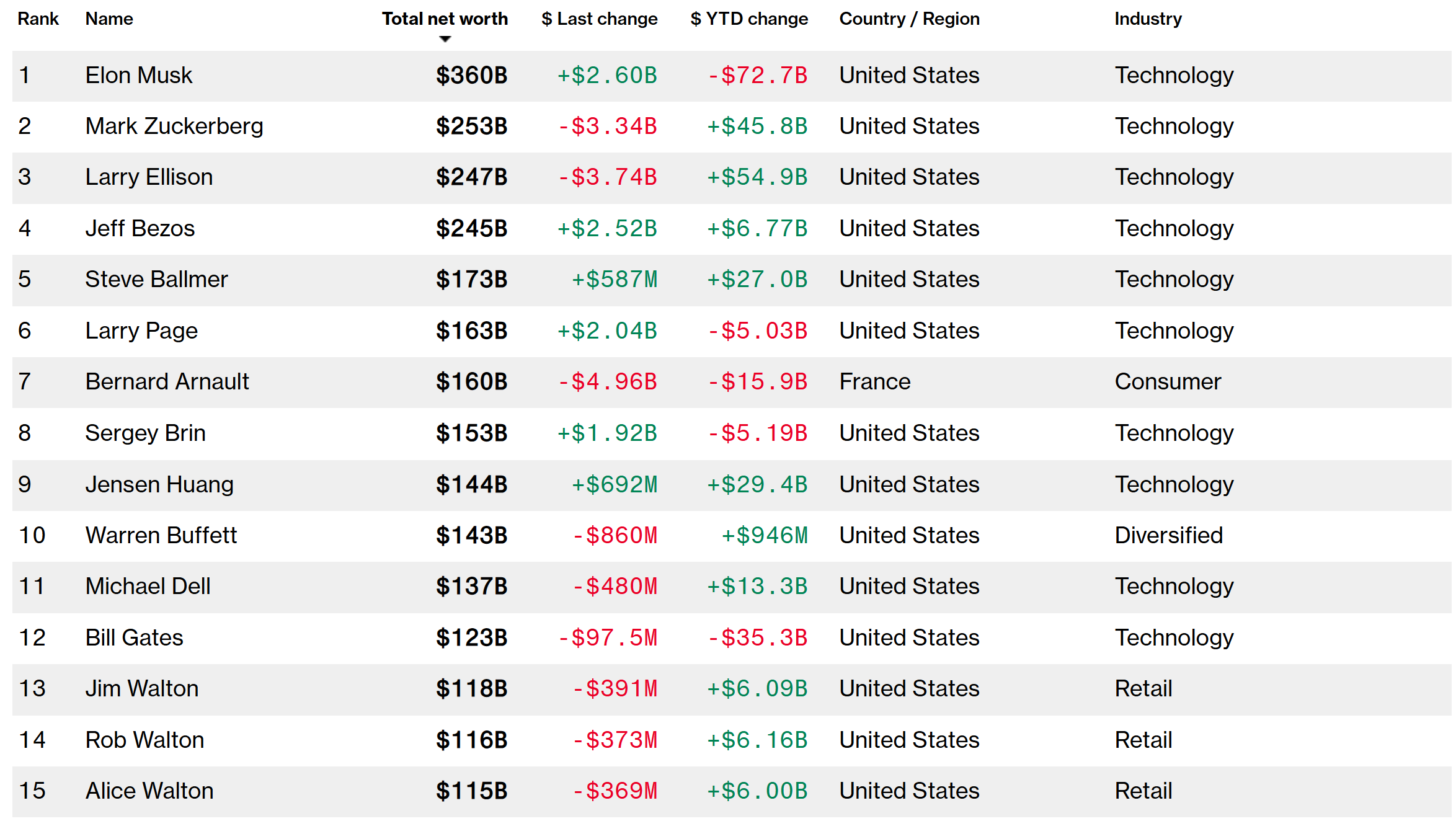Screen dimensions: 1456x821
Task: Open Alice Walton's profile
Action: 149,791
